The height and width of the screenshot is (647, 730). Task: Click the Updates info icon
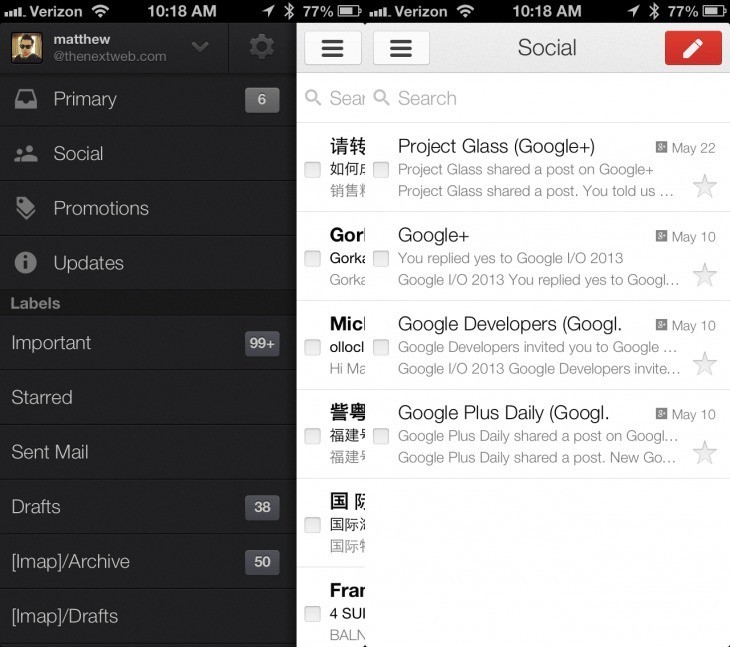click(26, 263)
